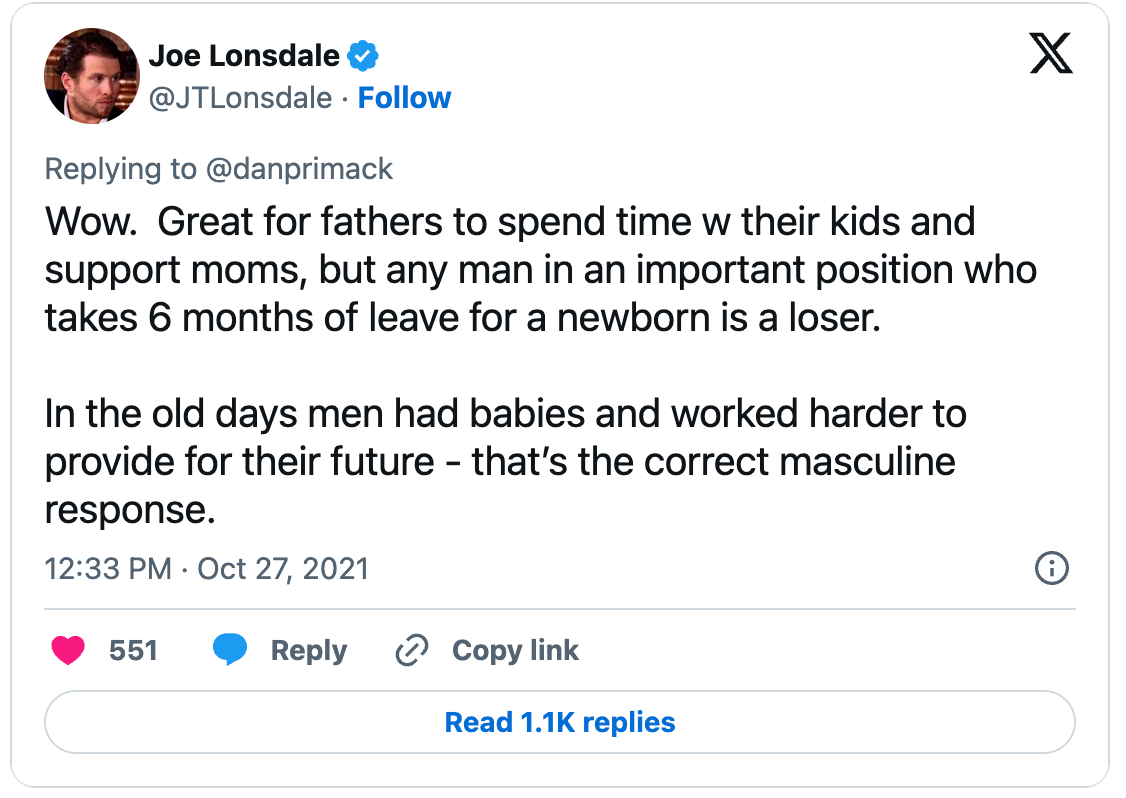This screenshot has height=798, width=1126.
Task: Open the tweet info circle icon
Action: tap(1051, 569)
